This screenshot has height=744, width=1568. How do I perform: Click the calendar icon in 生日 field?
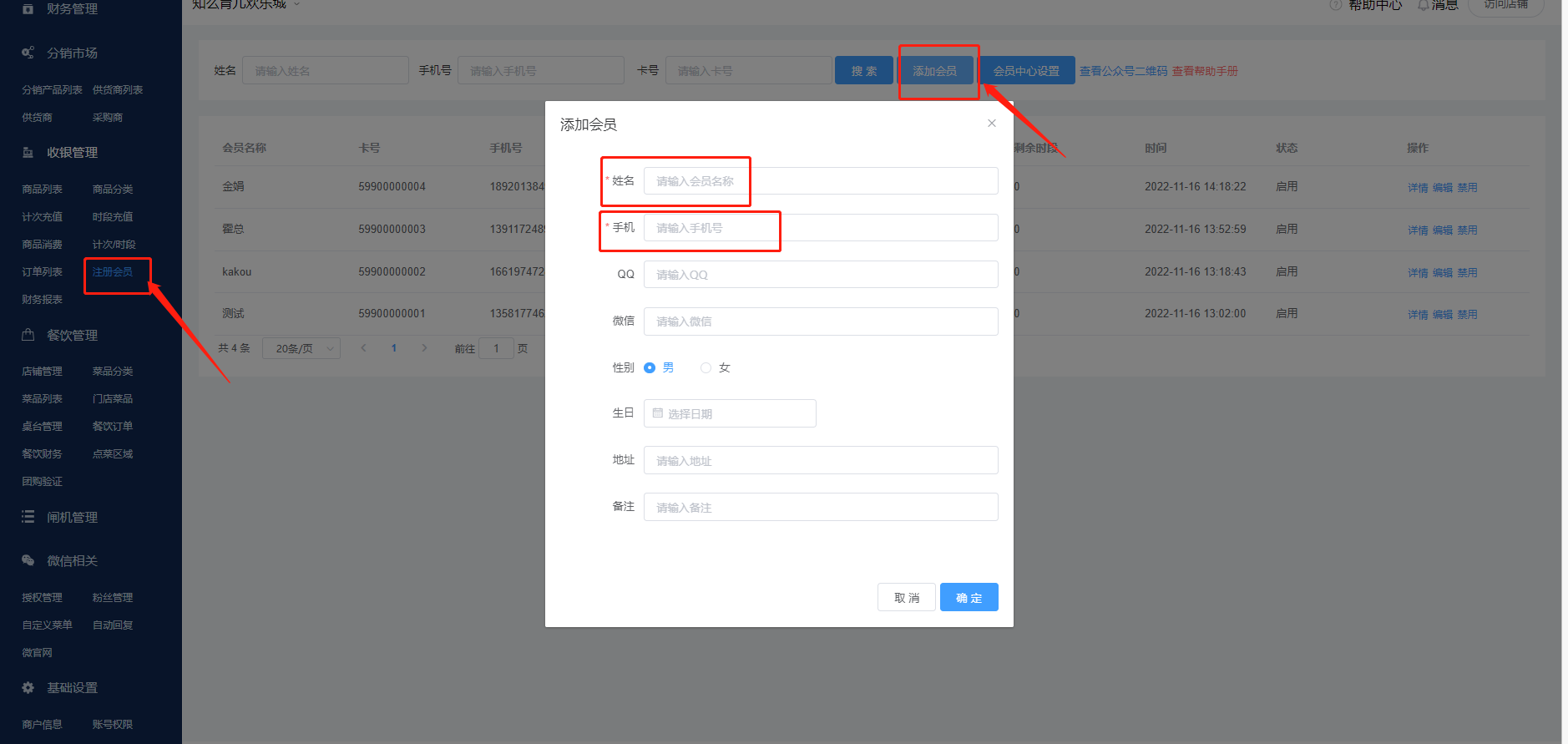pyautogui.click(x=658, y=413)
